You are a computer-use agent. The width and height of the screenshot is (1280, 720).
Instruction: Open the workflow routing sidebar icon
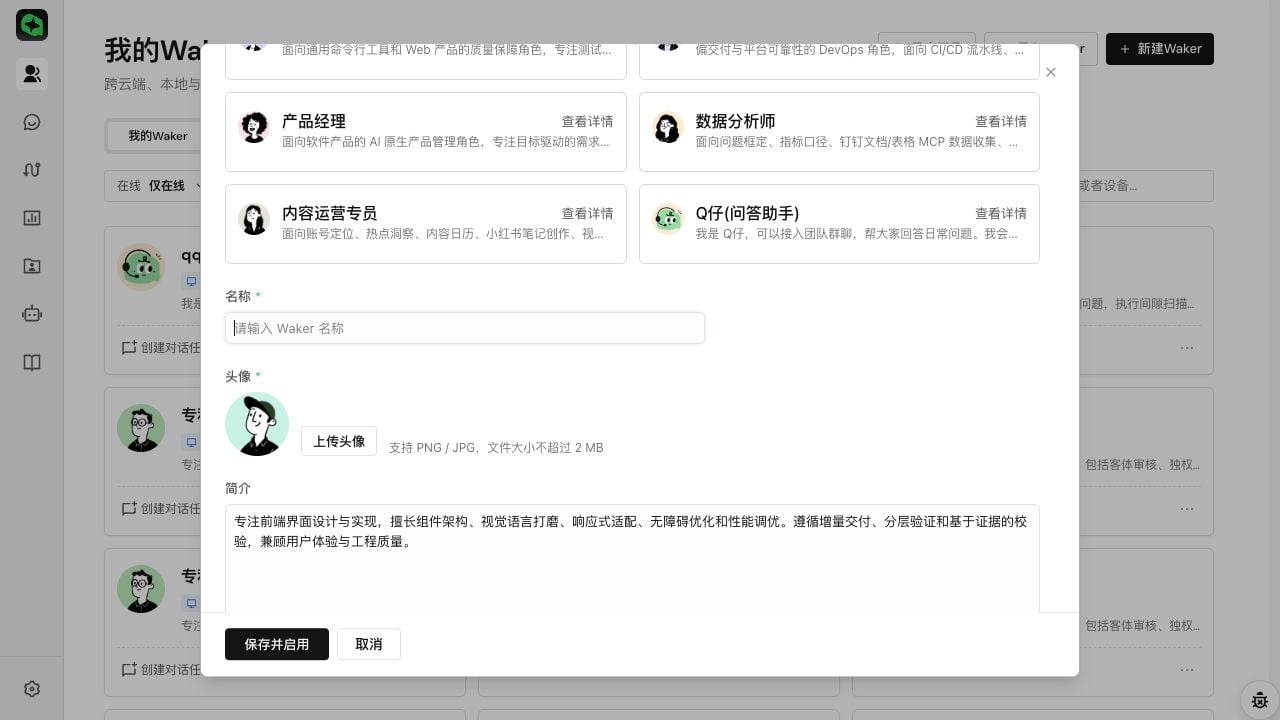(x=32, y=170)
